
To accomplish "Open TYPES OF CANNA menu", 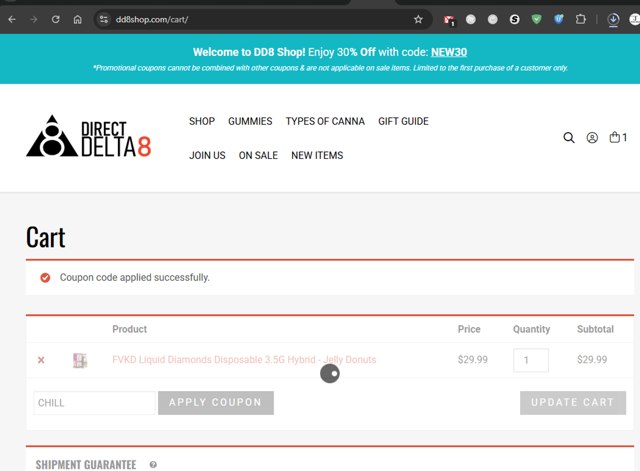I will (325, 121).
